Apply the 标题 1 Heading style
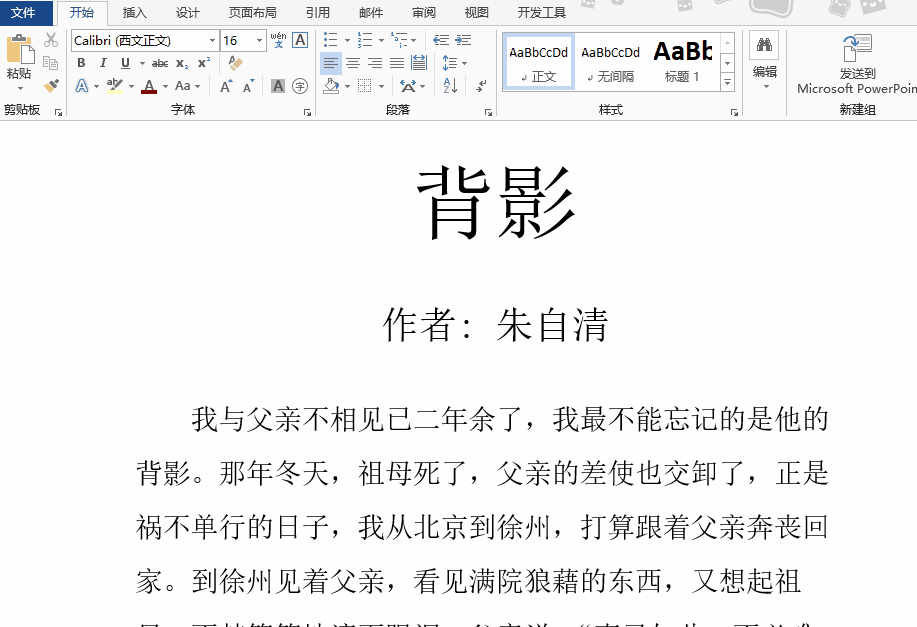917x627 pixels. pyautogui.click(x=682, y=62)
